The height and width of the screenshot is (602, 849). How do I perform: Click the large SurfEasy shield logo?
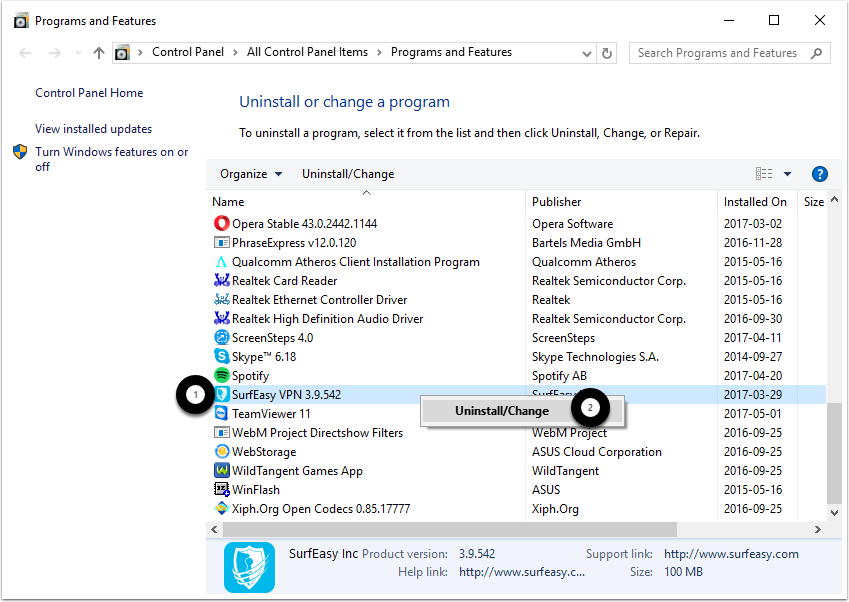coord(249,567)
